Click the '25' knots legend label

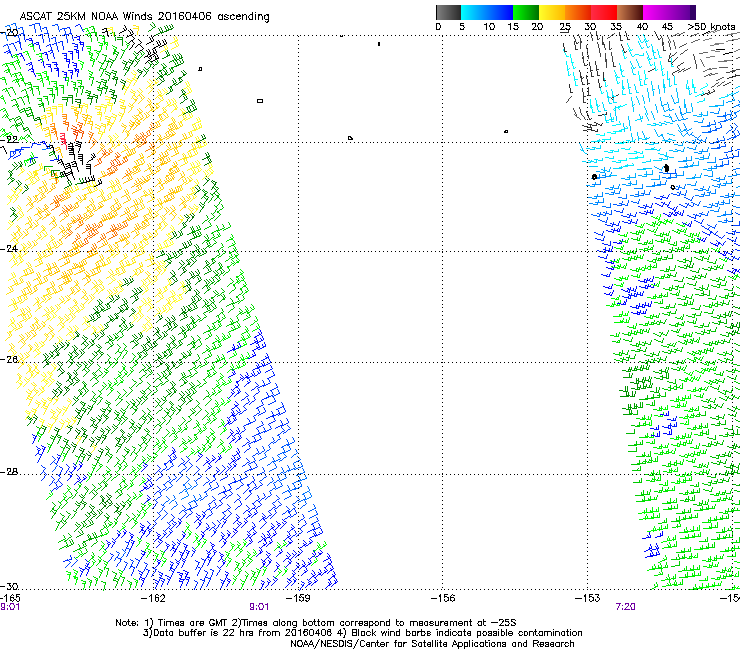point(565,27)
